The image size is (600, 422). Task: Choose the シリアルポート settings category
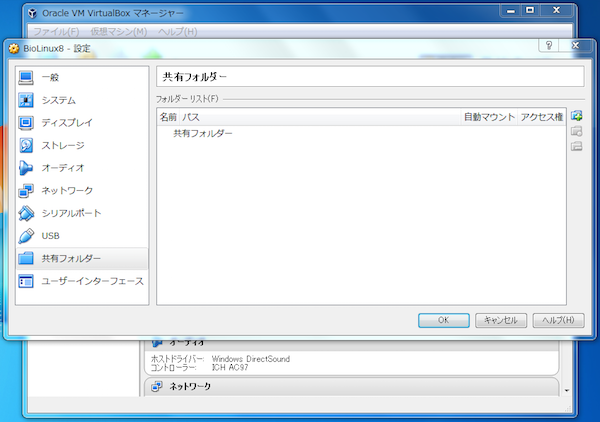coord(82,213)
